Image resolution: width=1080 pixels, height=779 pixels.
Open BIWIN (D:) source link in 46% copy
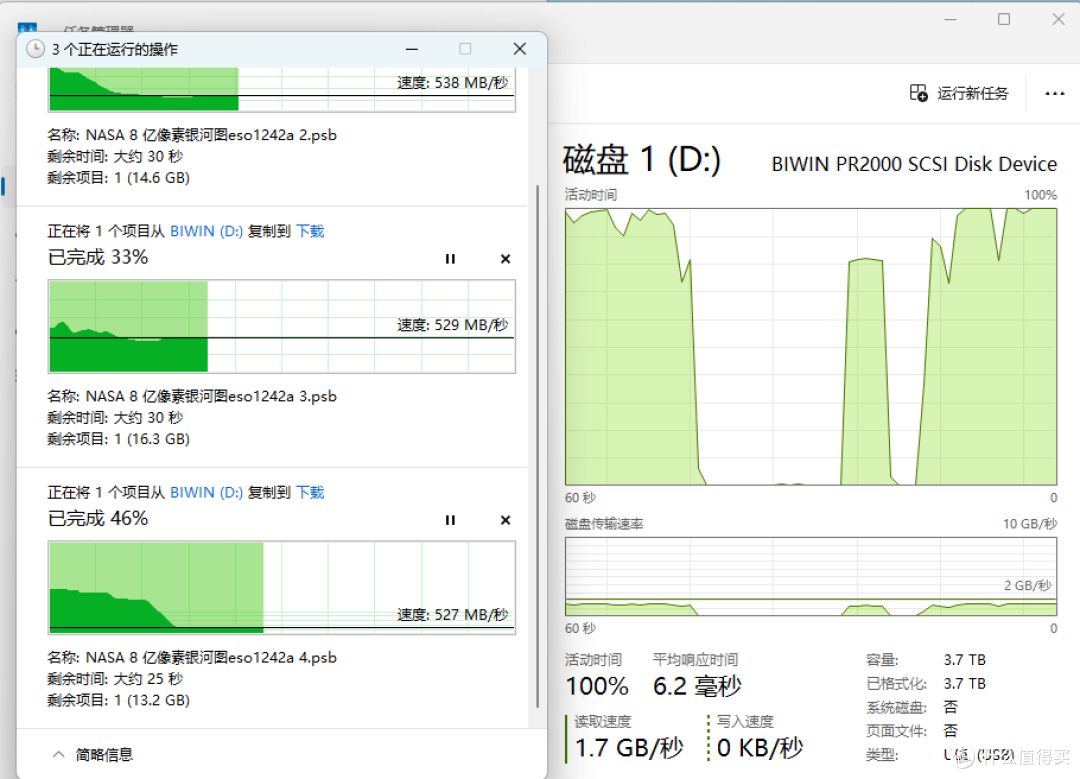coord(206,492)
